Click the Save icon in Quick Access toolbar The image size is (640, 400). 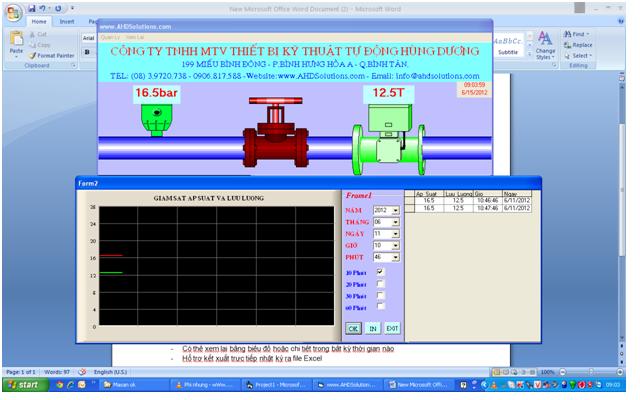pyautogui.click(x=33, y=9)
